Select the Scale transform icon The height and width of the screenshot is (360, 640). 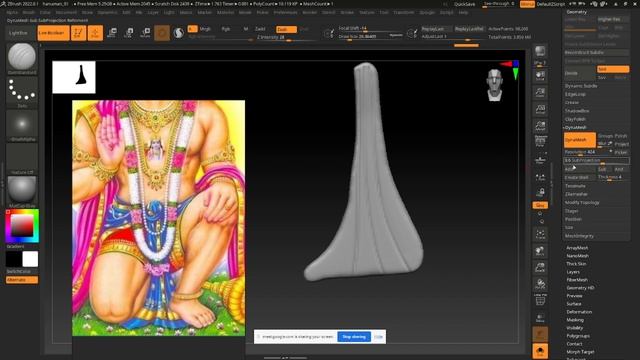click(129, 33)
